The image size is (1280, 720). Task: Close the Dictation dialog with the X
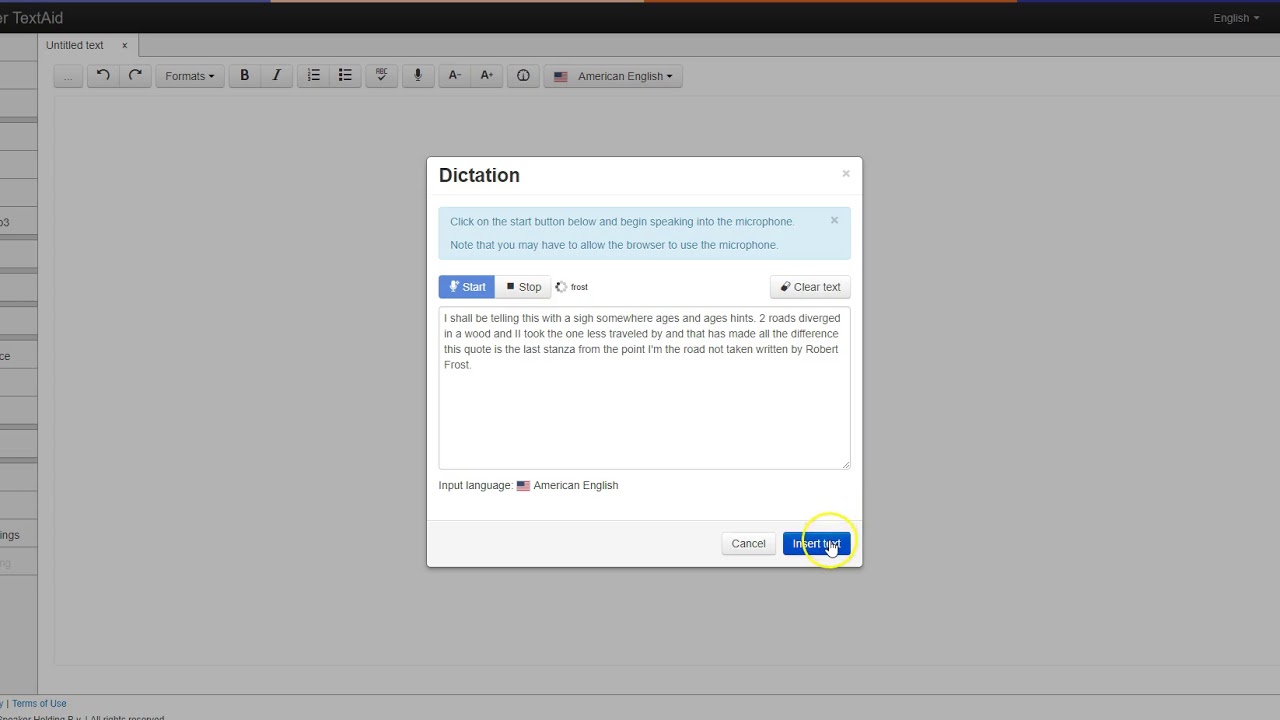tap(846, 174)
